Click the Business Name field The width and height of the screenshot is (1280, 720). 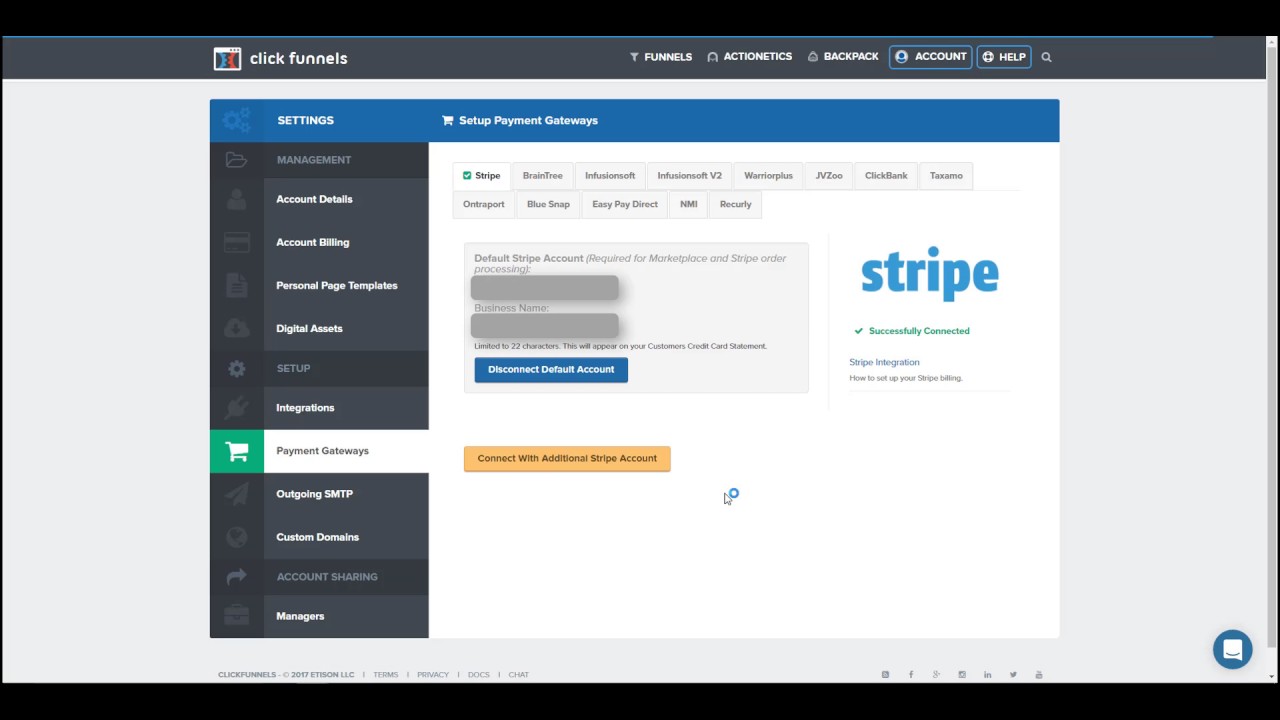click(x=545, y=326)
